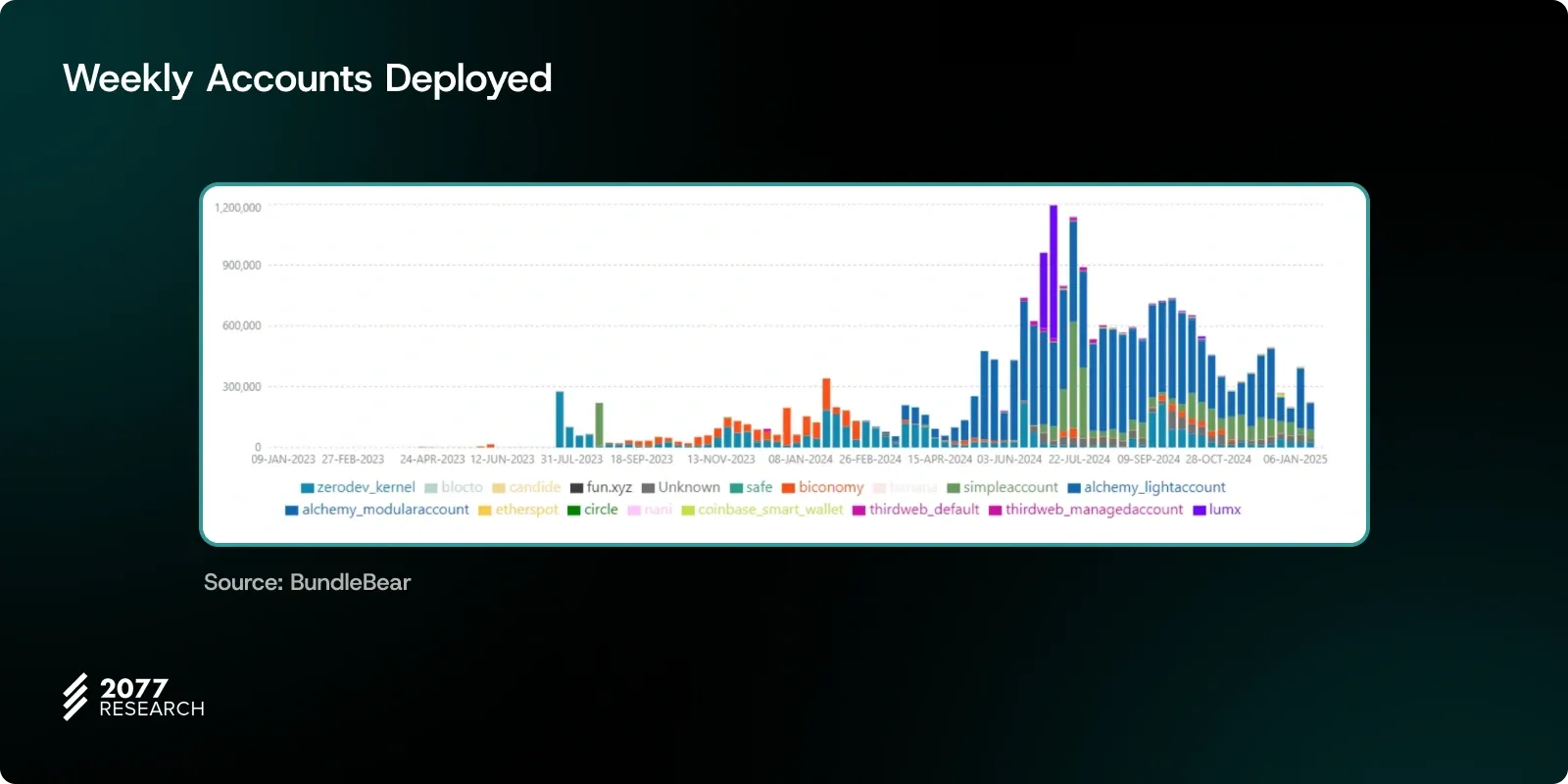This screenshot has width=1568, height=784.
Task: Toggle the simpleaccount legend entry
Action: [1009, 487]
